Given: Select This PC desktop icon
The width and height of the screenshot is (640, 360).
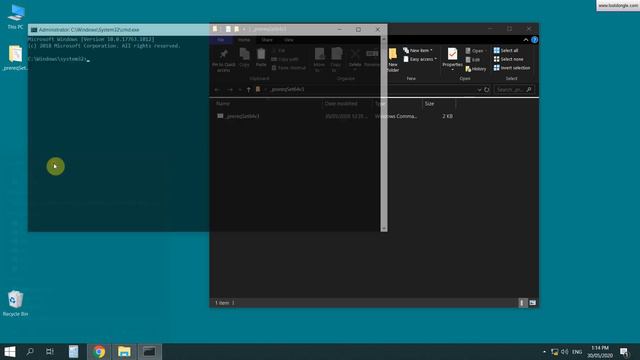Looking at the screenshot, I should 16,17.
